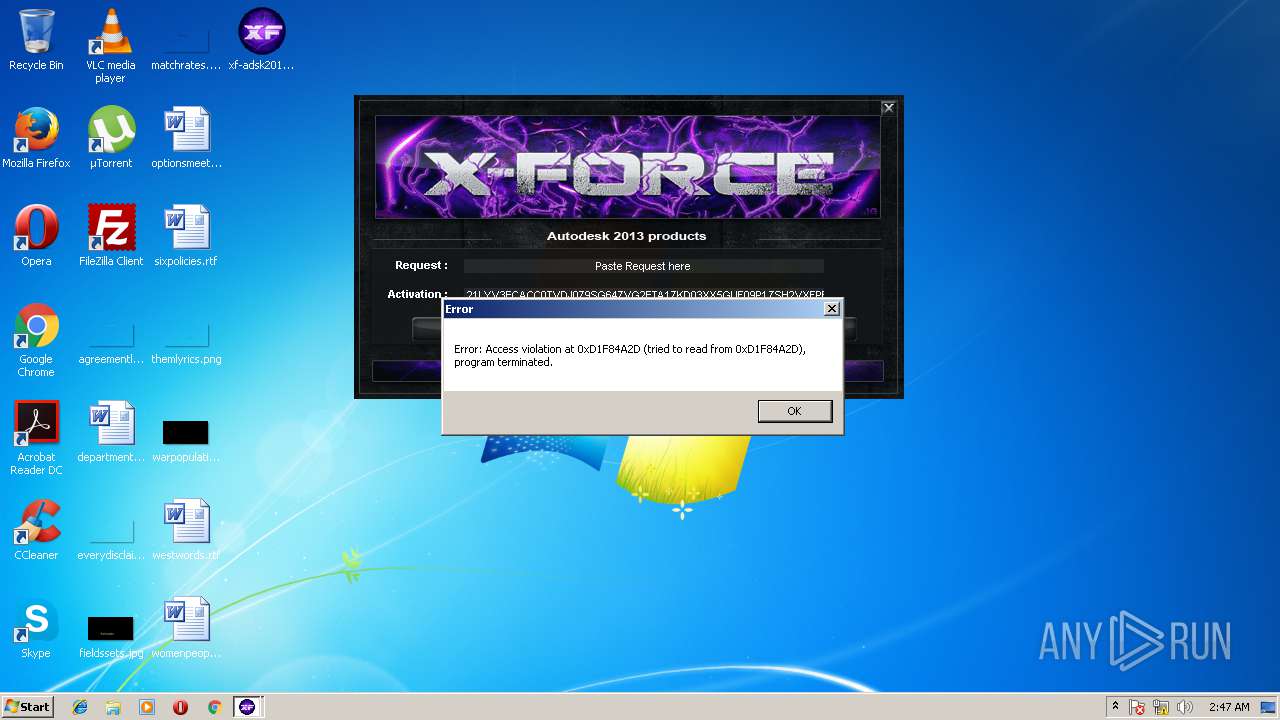Viewport: 1280px width, 720px height.
Task: Select Acrobat Reader DC shortcut
Action: pyautogui.click(x=36, y=439)
